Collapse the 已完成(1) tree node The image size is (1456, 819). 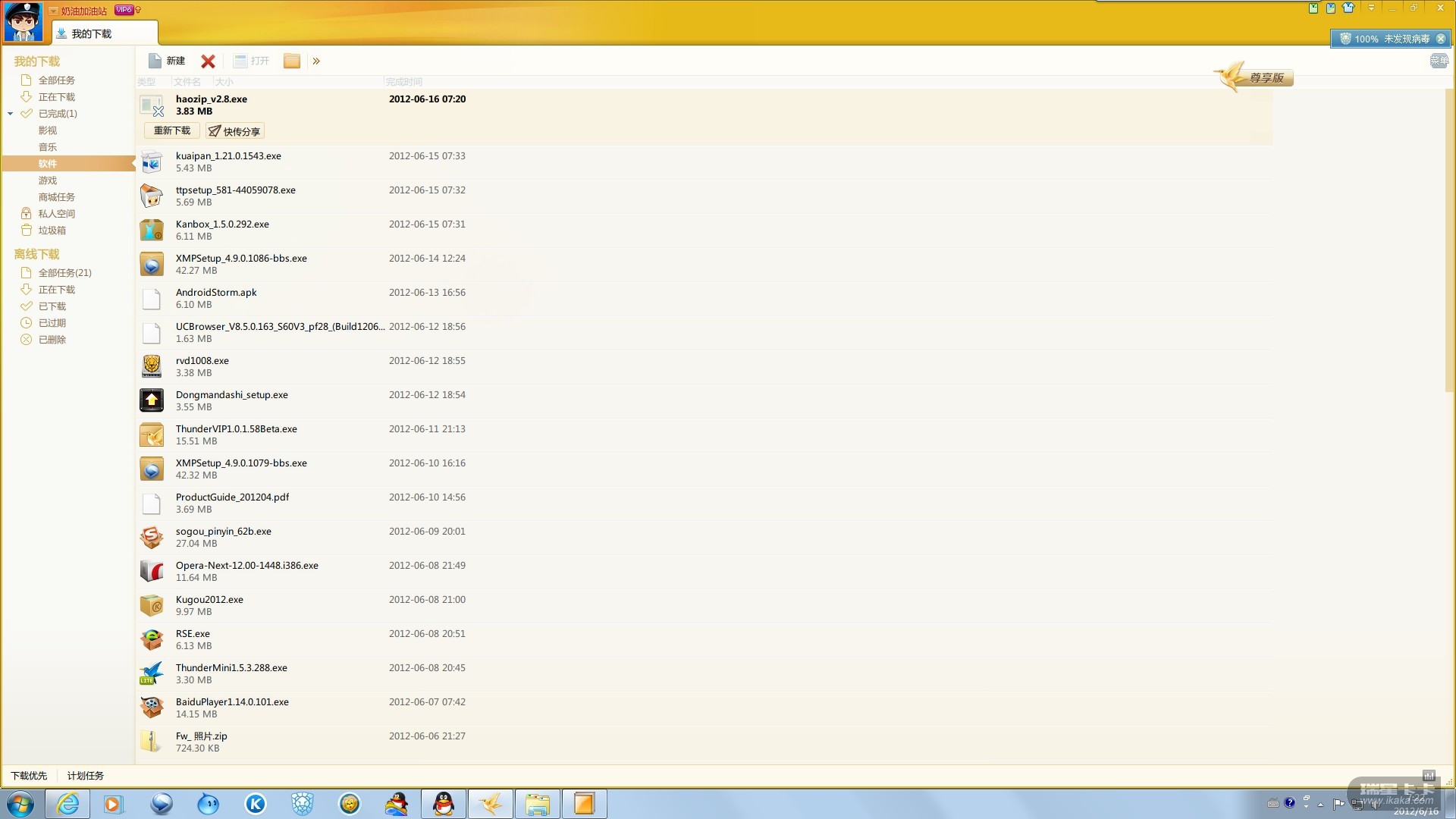[11, 114]
